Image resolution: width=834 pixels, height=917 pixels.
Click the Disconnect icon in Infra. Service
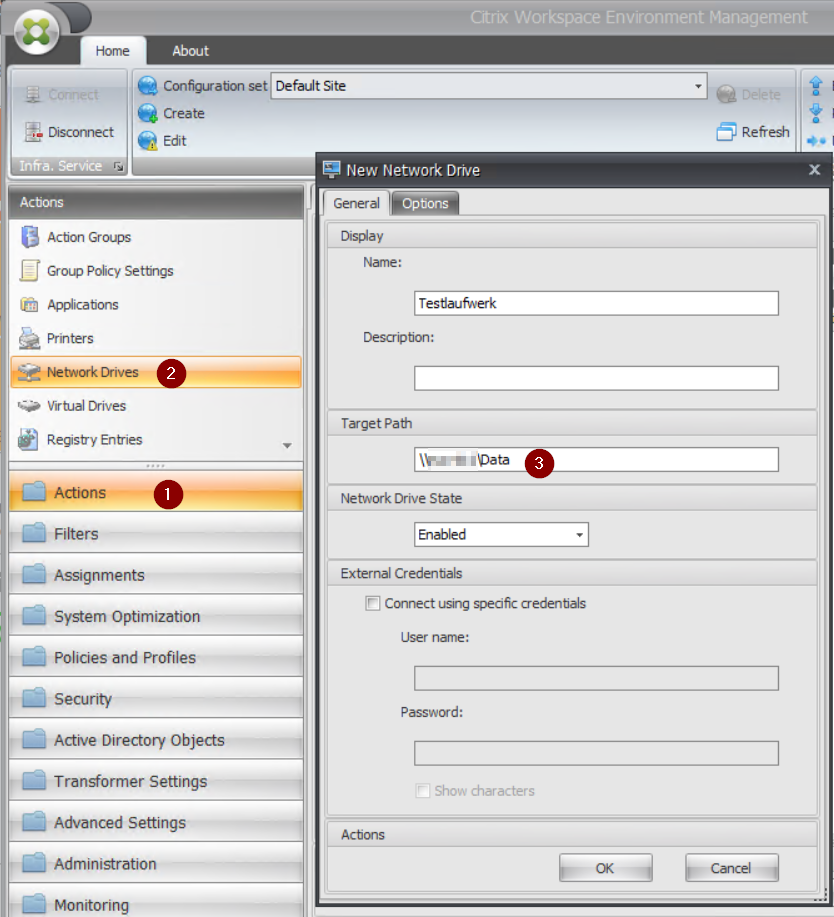click(31, 132)
